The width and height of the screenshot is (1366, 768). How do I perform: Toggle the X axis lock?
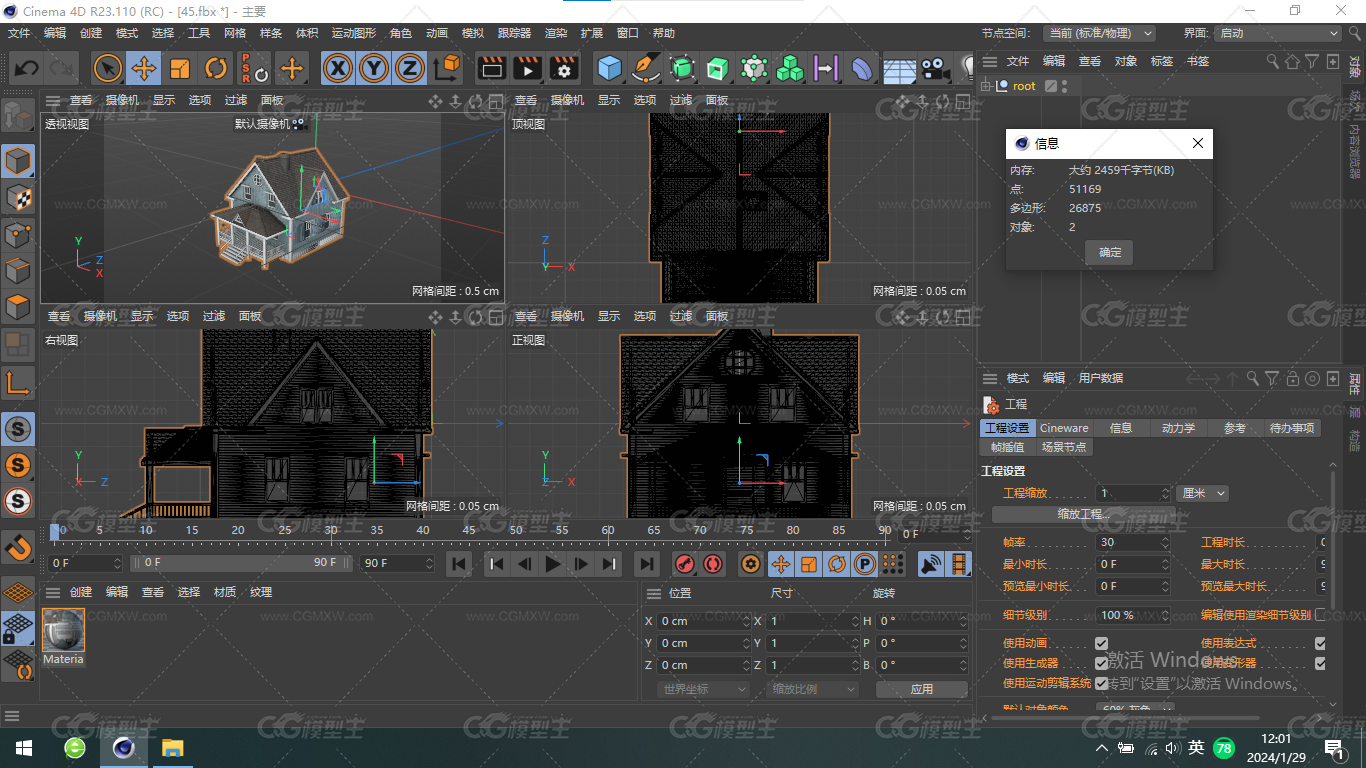(x=339, y=68)
